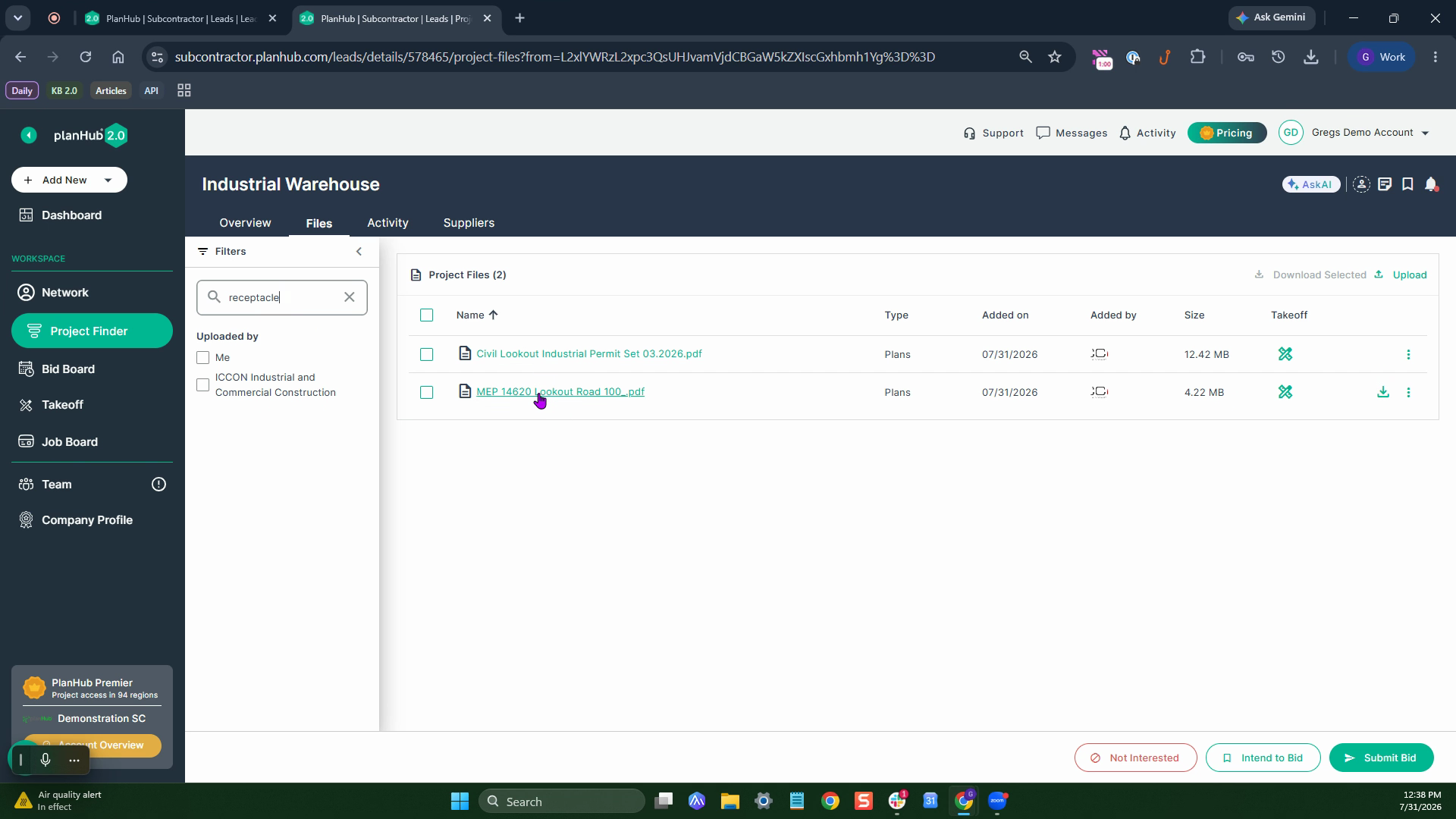Image resolution: width=1456 pixels, height=819 pixels.
Task: Open Messages from the top bar
Action: (x=1072, y=133)
